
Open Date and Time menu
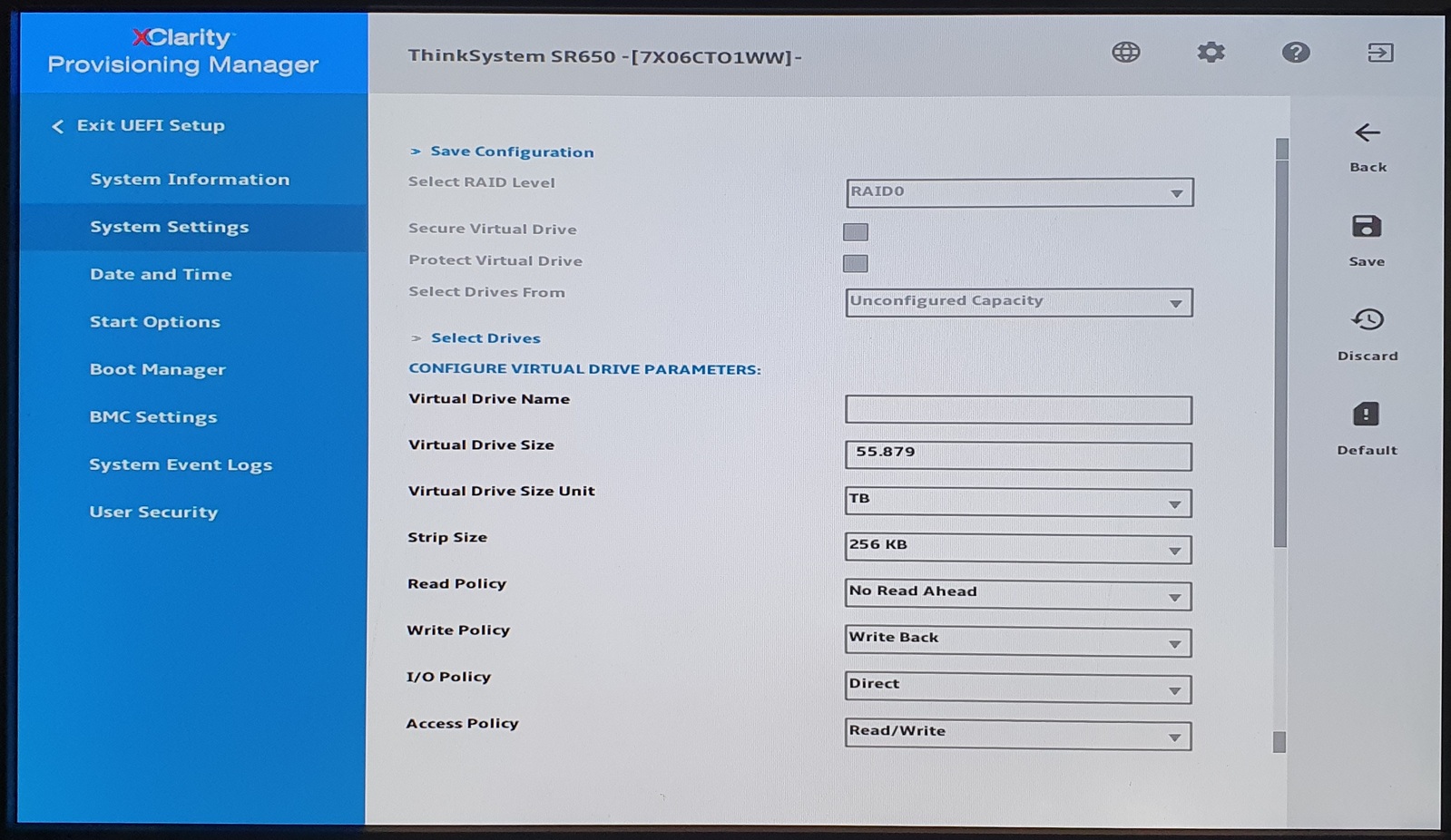pyautogui.click(x=161, y=274)
